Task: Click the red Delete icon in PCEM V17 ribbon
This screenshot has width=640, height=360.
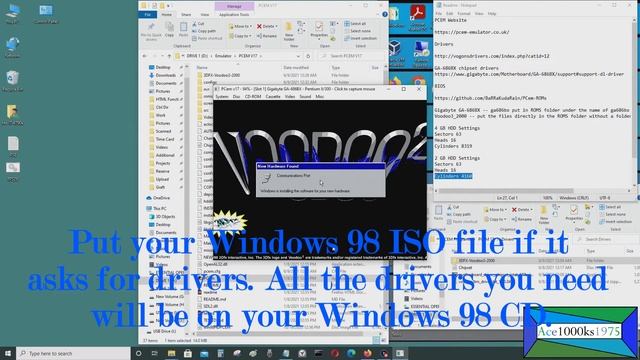Action: coord(259,26)
